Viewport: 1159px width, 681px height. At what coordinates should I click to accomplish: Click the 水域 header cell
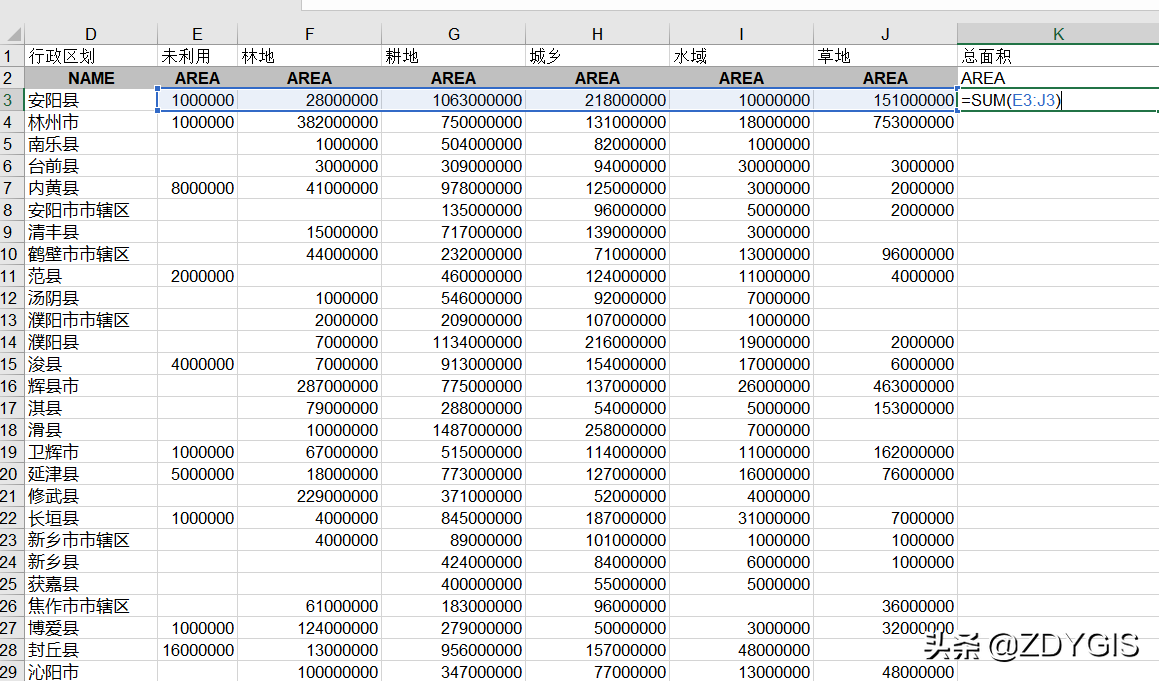pyautogui.click(x=741, y=56)
